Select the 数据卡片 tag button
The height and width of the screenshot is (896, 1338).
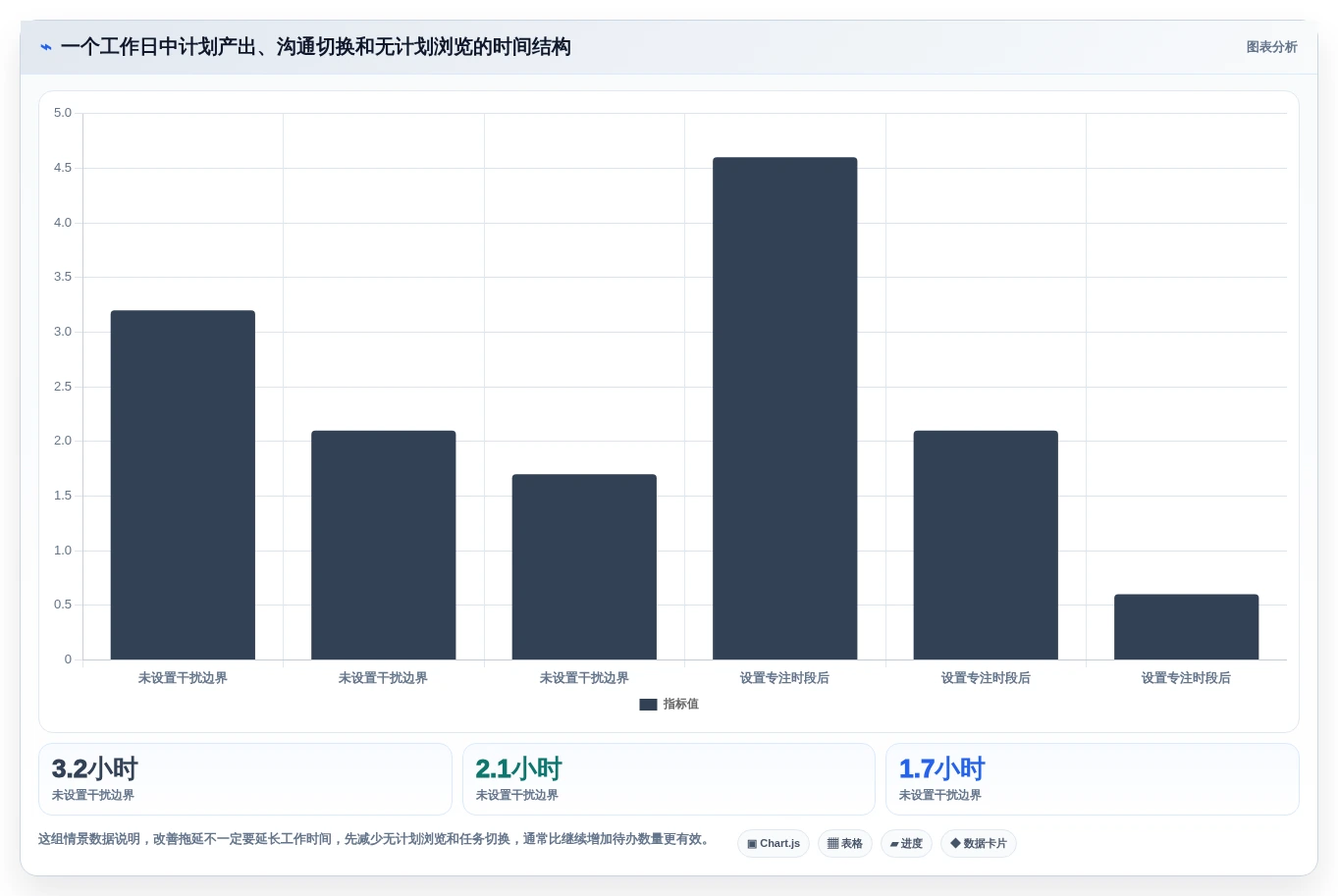pyautogui.click(x=979, y=843)
